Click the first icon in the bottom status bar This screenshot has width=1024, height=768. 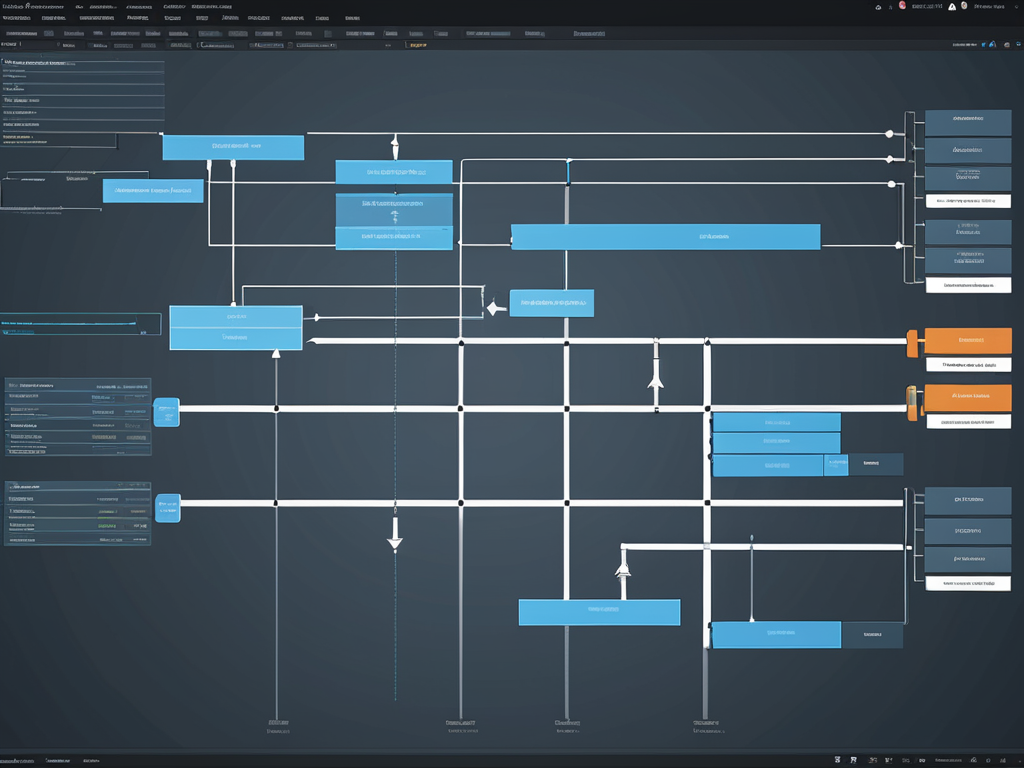(x=838, y=761)
